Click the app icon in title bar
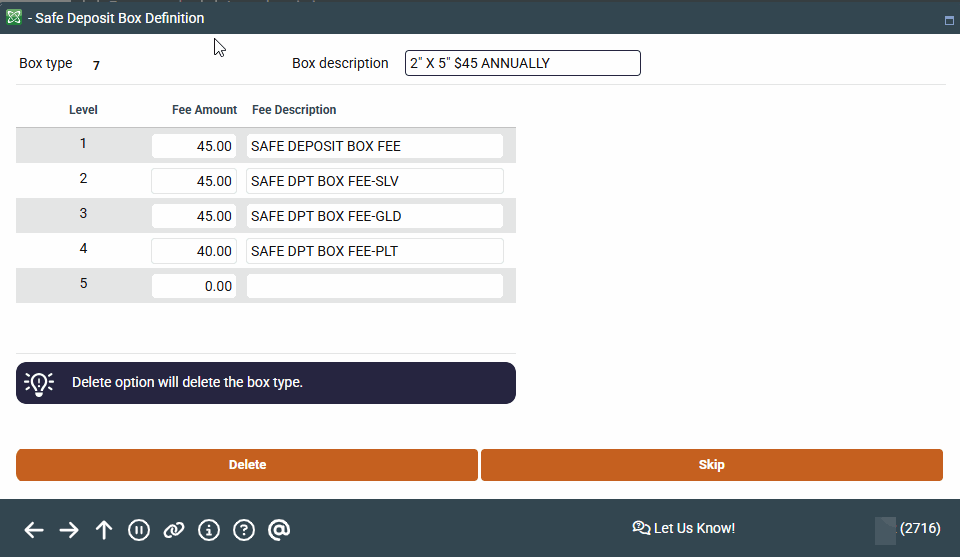Image resolution: width=960 pixels, height=557 pixels. click(14, 18)
